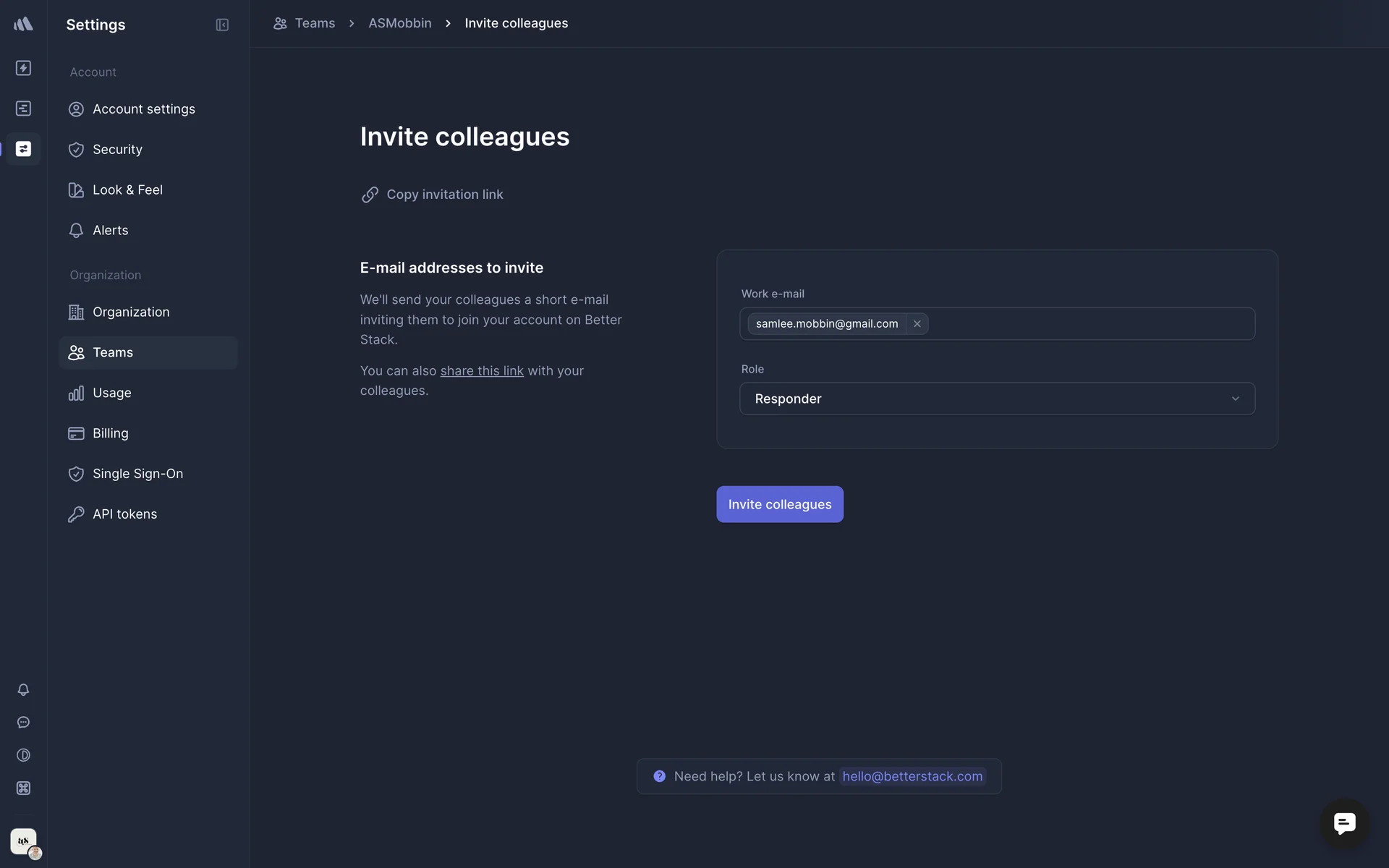Go to Billing settings page
Viewport: 1389px width, 868px height.
click(110, 433)
